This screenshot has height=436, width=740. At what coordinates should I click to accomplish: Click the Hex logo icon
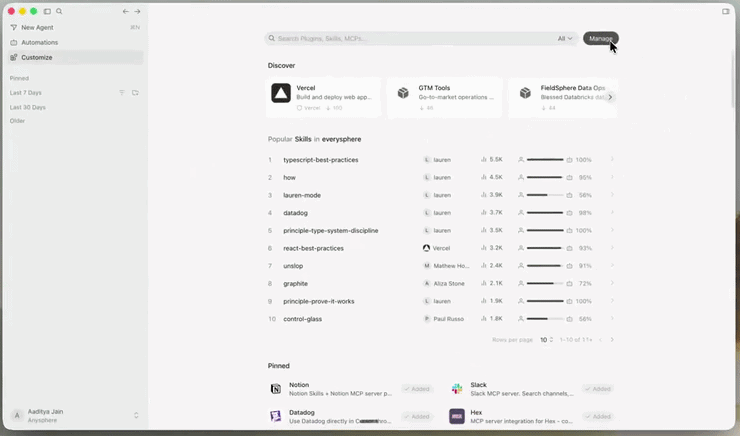pos(457,416)
